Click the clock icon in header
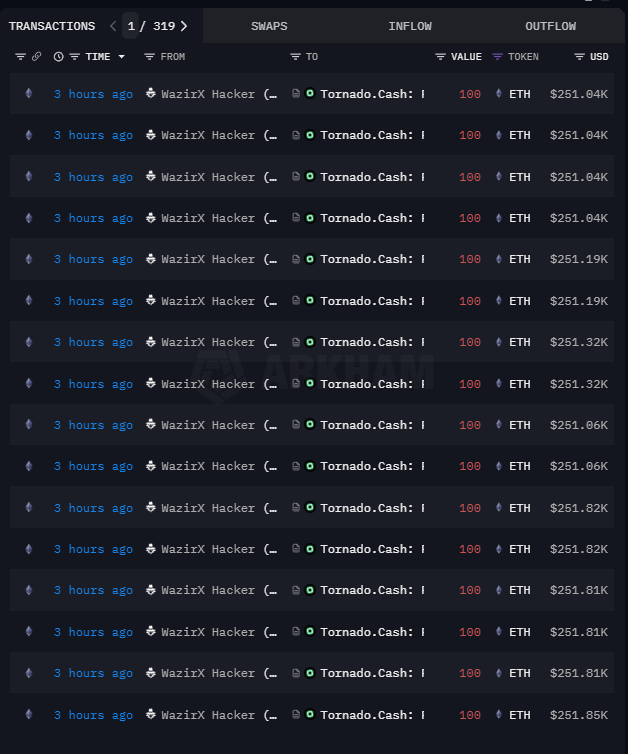The height and width of the screenshot is (754, 628). click(x=58, y=57)
